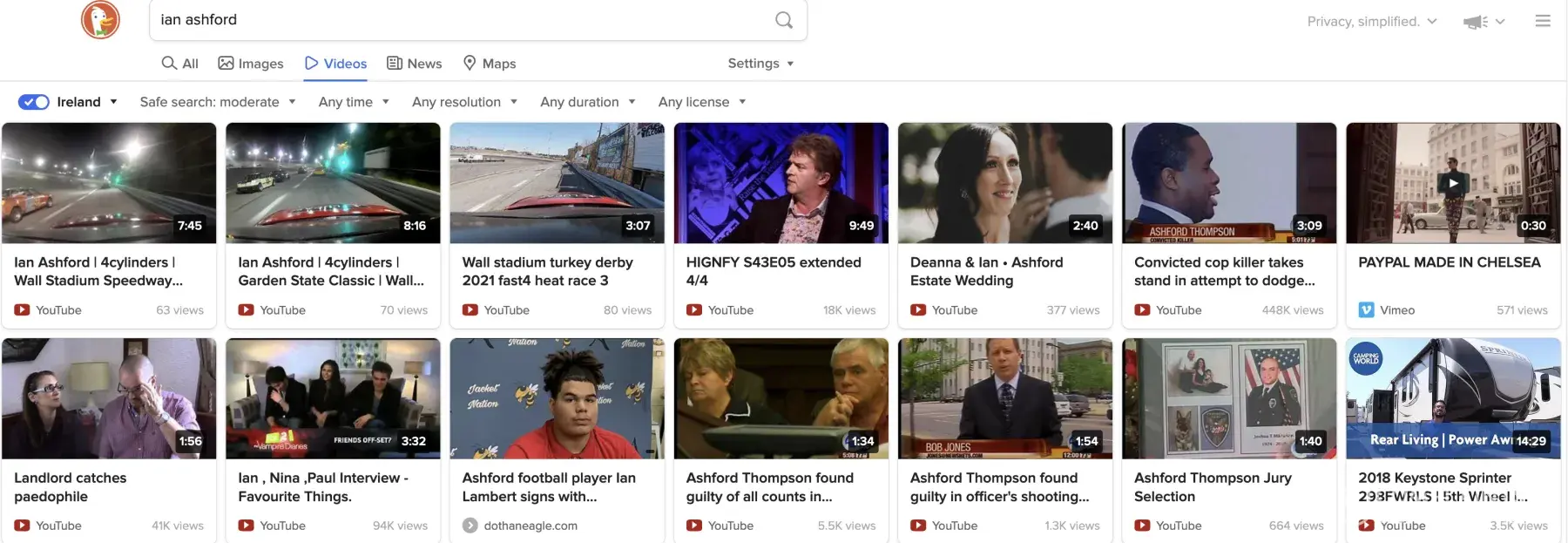Screen dimensions: 1568x543
Task: Click Vimeo icon under PAYPAL MADE IN CHELSEA
Action: point(1366,309)
